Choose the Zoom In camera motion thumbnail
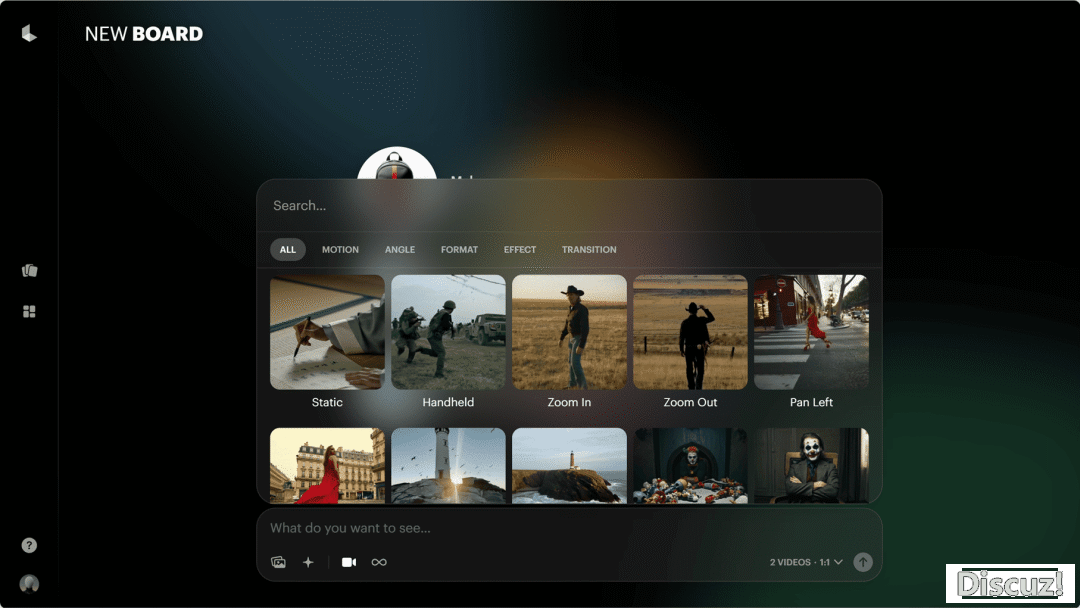Viewport: 1080px width, 608px height. [569, 333]
